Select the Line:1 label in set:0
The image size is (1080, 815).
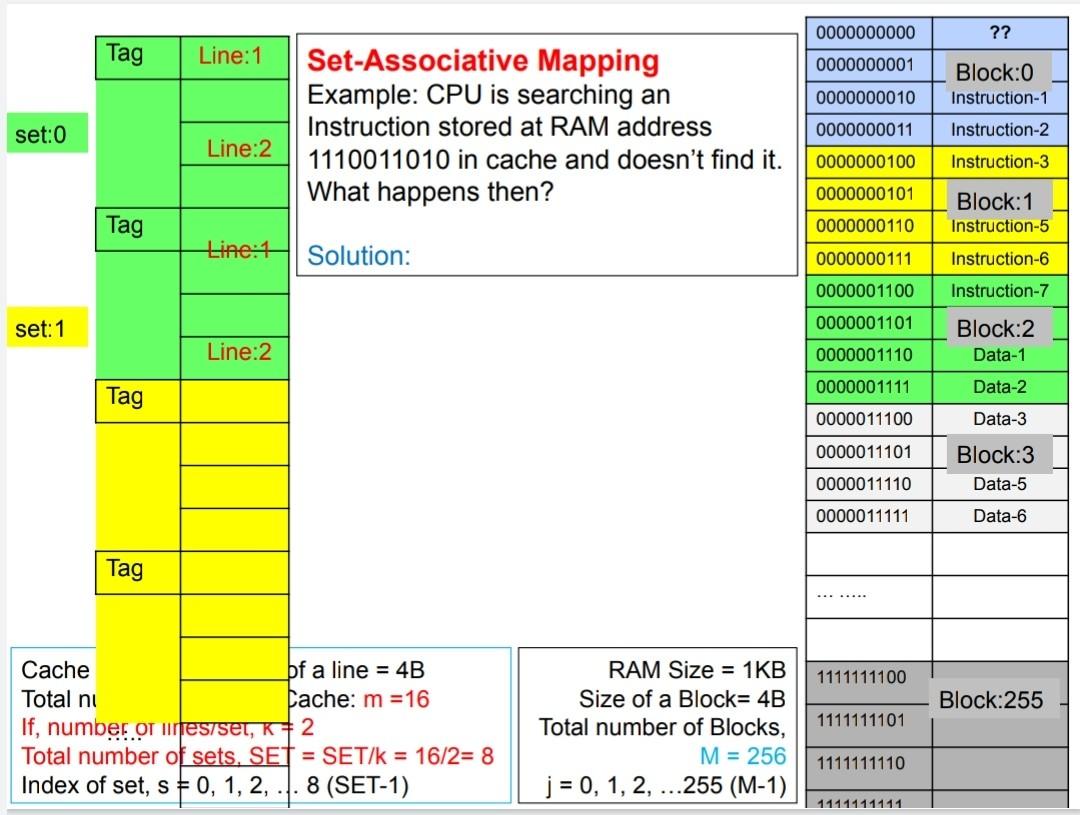[x=231, y=55]
